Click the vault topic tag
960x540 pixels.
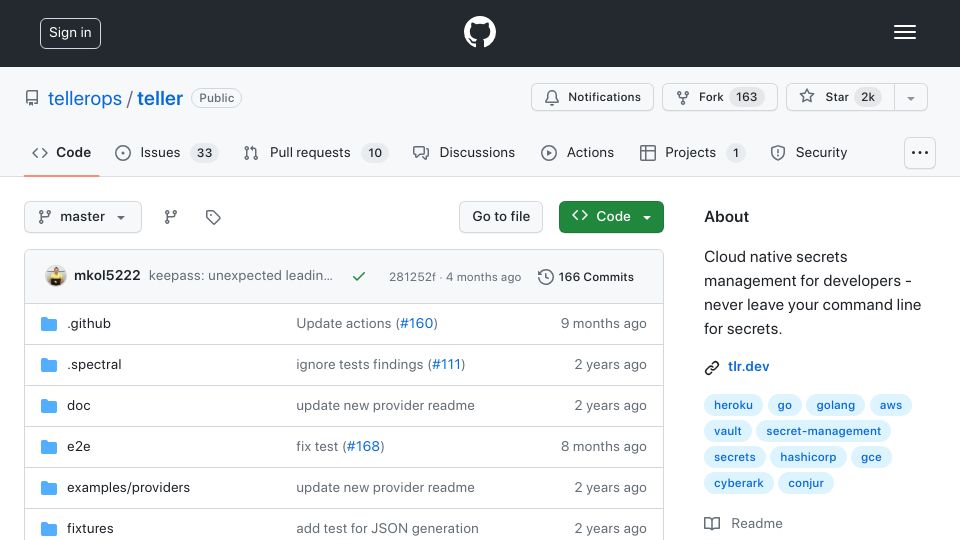[727, 431]
